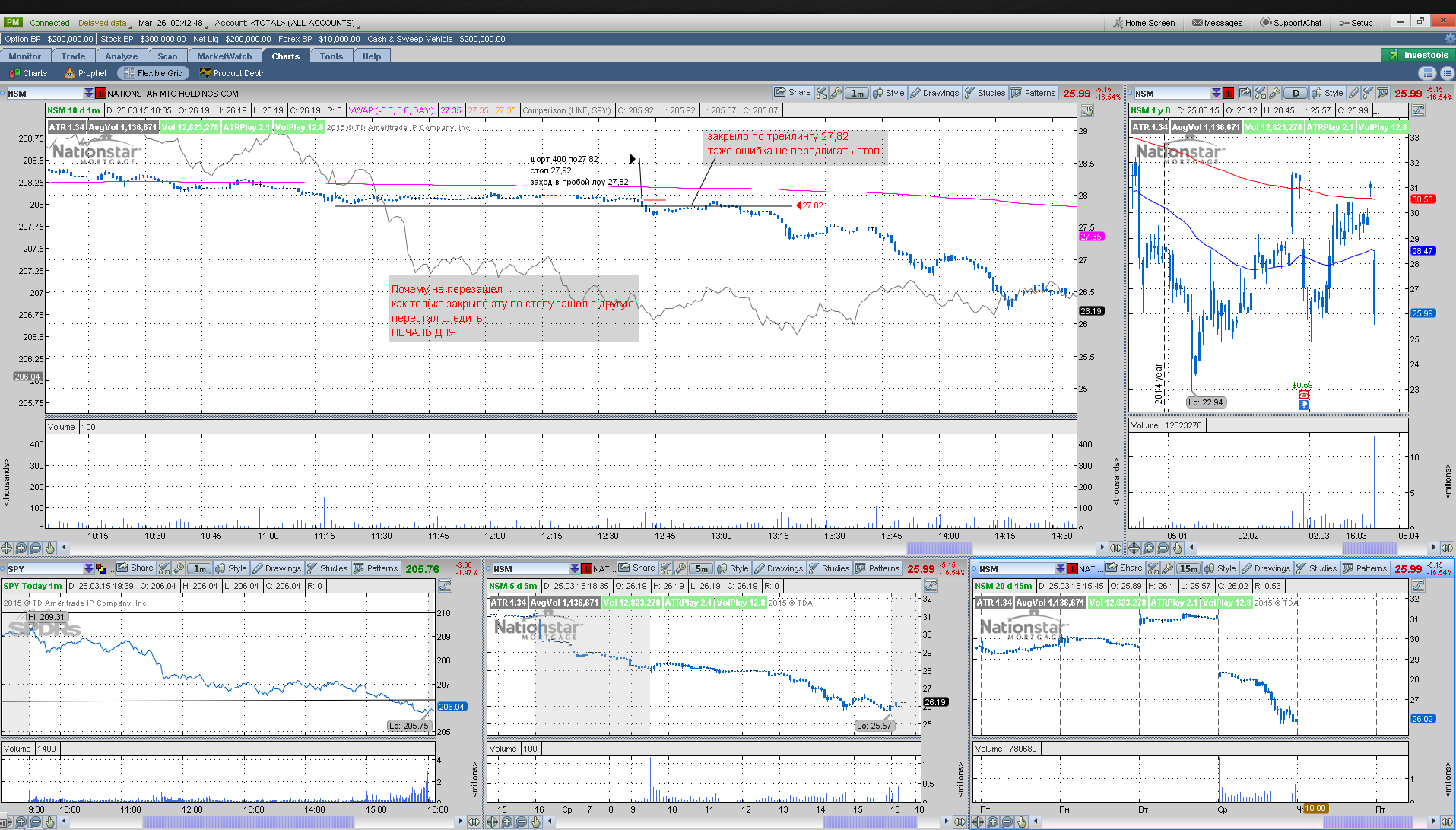1456x830 pixels.
Task: Click the left scroll arrow under the main chart
Action: [65, 548]
